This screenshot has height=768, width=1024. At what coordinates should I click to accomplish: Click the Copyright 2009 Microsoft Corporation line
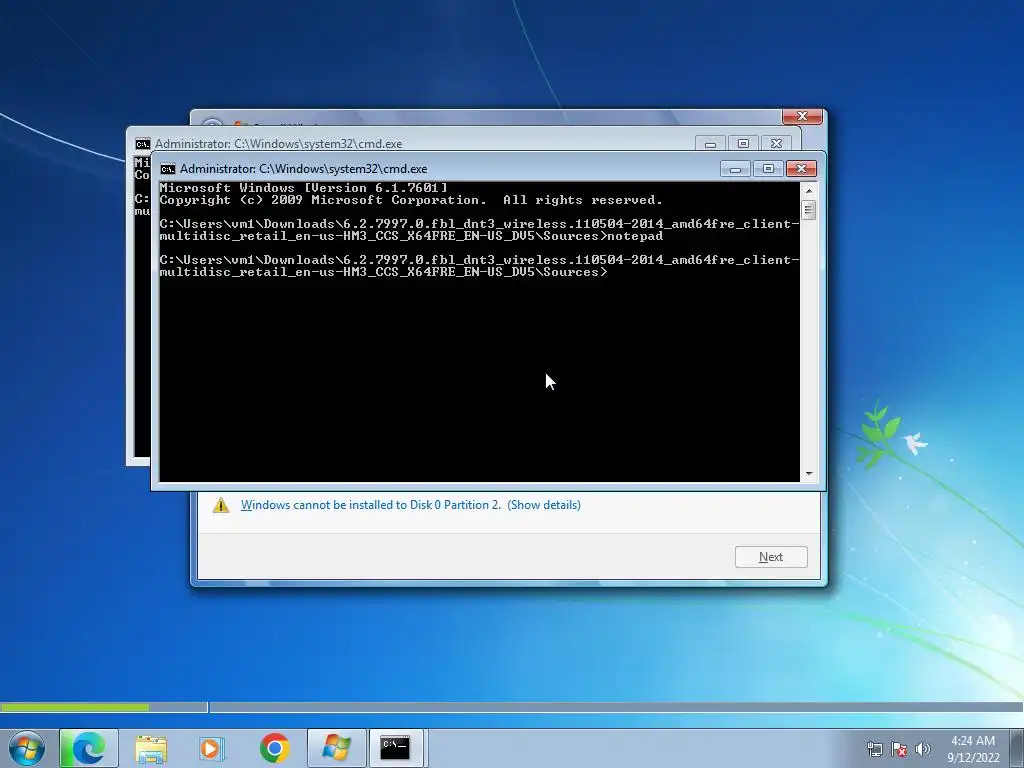[x=411, y=200]
